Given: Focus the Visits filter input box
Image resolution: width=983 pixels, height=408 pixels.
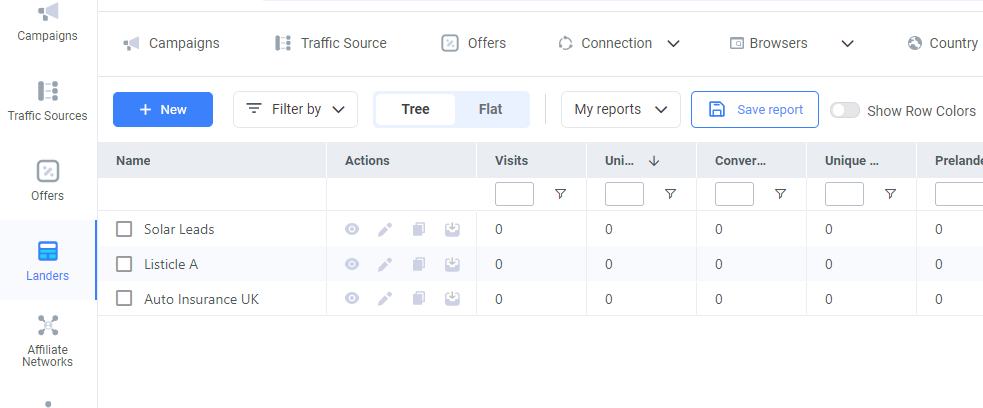Looking at the screenshot, I should (x=514, y=194).
